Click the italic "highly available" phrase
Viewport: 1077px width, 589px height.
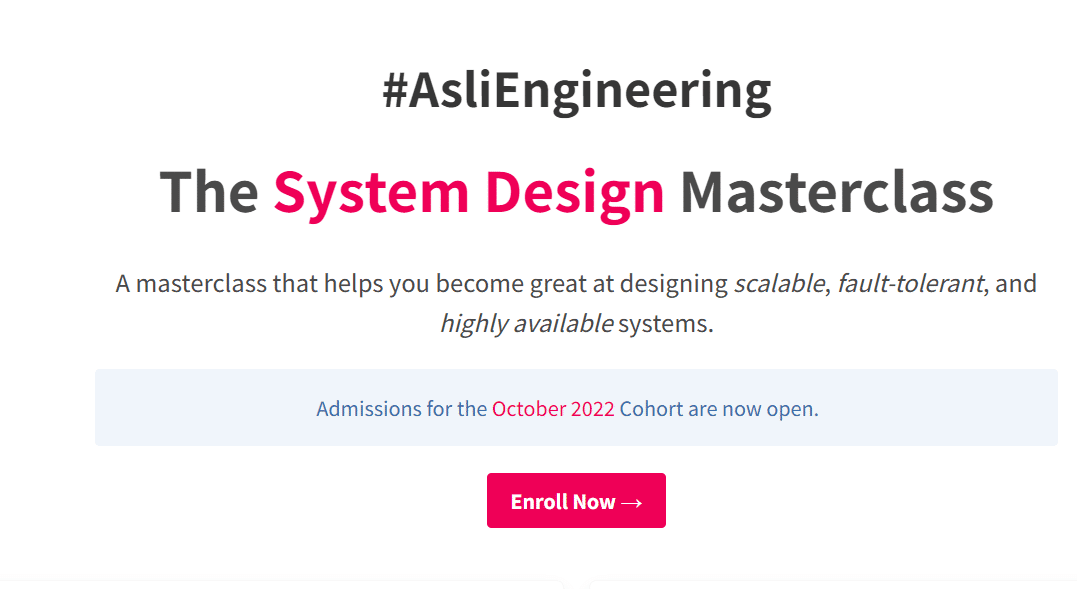tap(526, 324)
